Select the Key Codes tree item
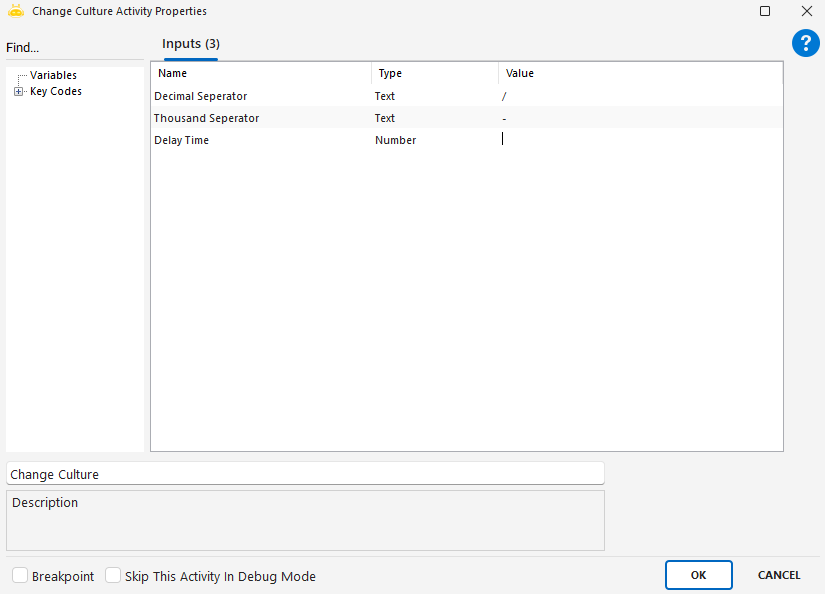Screen dimensions: 825x594 point(56,92)
